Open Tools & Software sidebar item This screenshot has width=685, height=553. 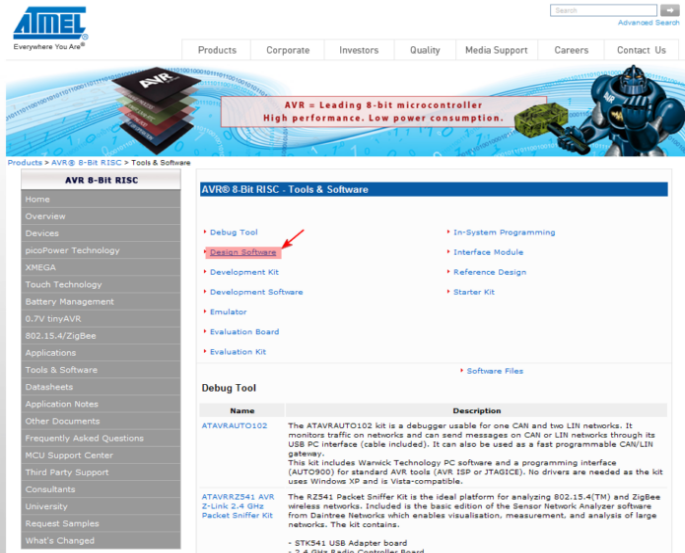pos(100,370)
